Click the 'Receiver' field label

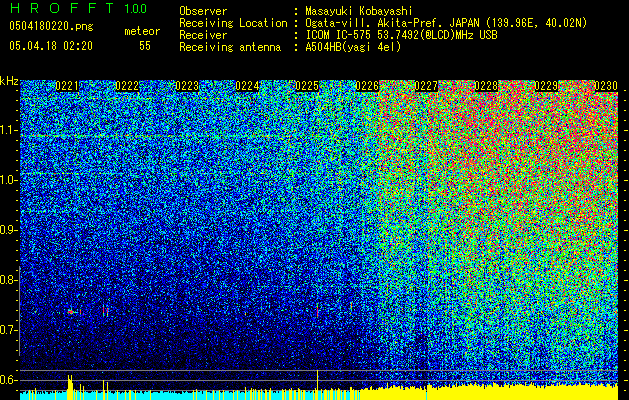coord(203,35)
